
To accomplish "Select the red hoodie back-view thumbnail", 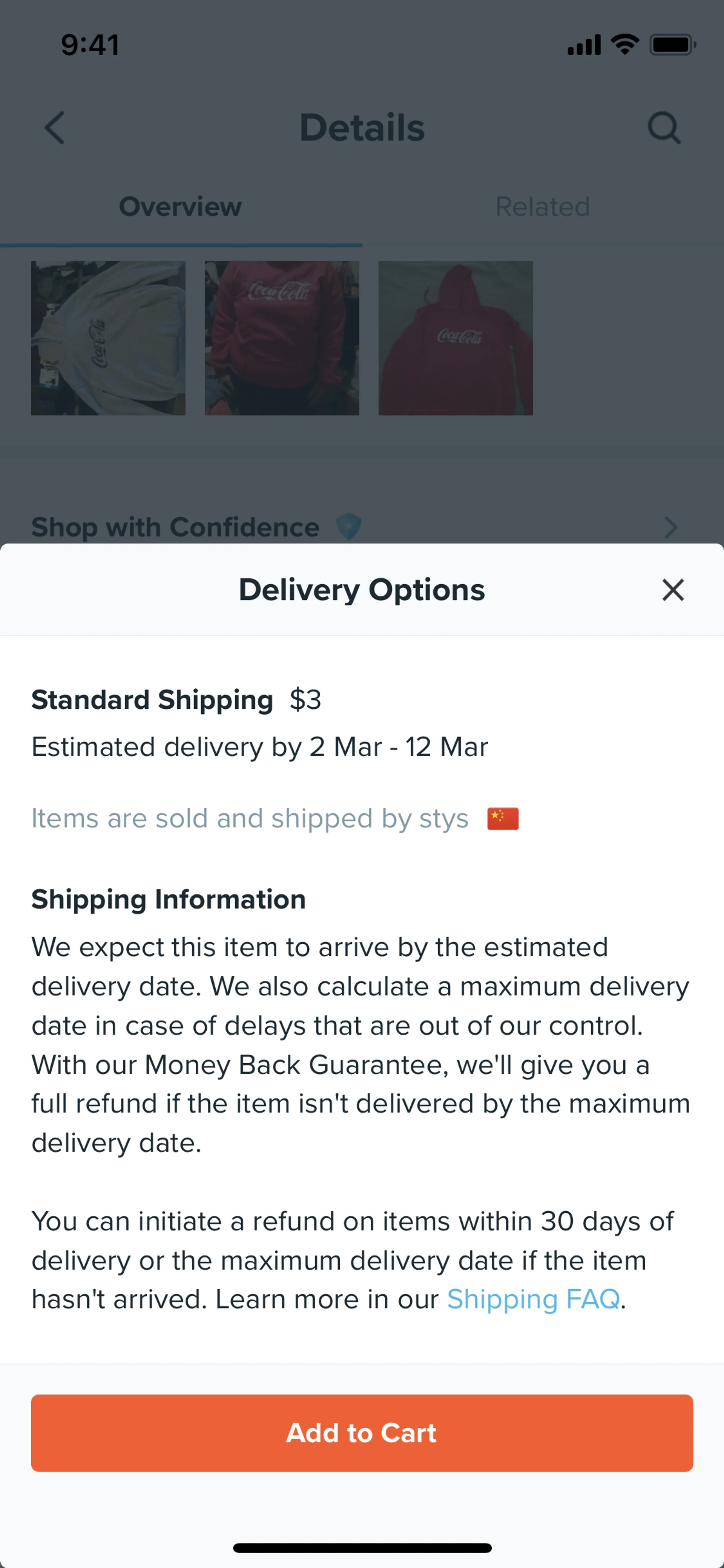I will (456, 338).
